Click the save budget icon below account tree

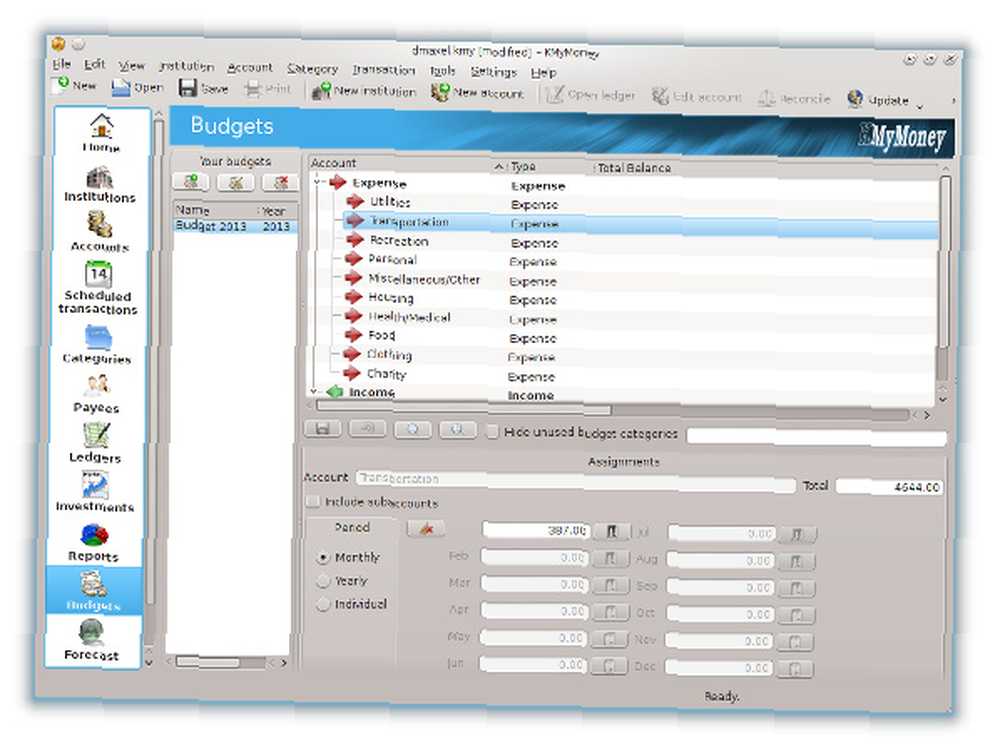tap(323, 429)
